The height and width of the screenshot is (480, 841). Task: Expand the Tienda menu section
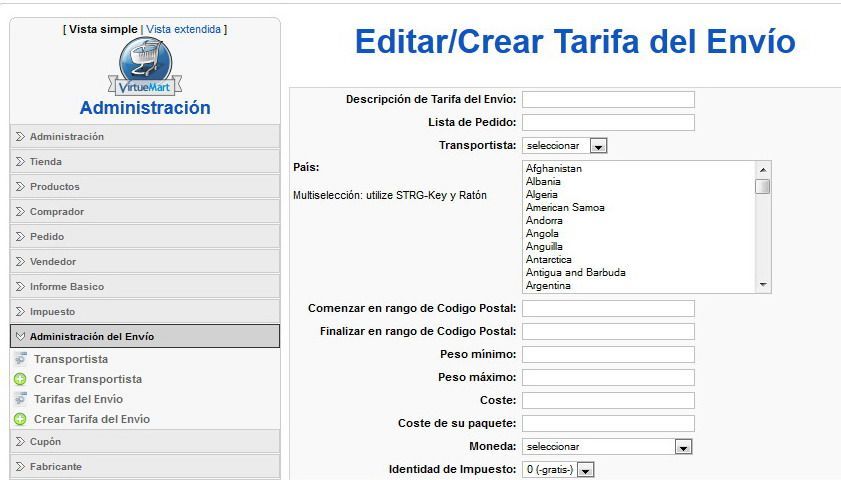(x=145, y=161)
